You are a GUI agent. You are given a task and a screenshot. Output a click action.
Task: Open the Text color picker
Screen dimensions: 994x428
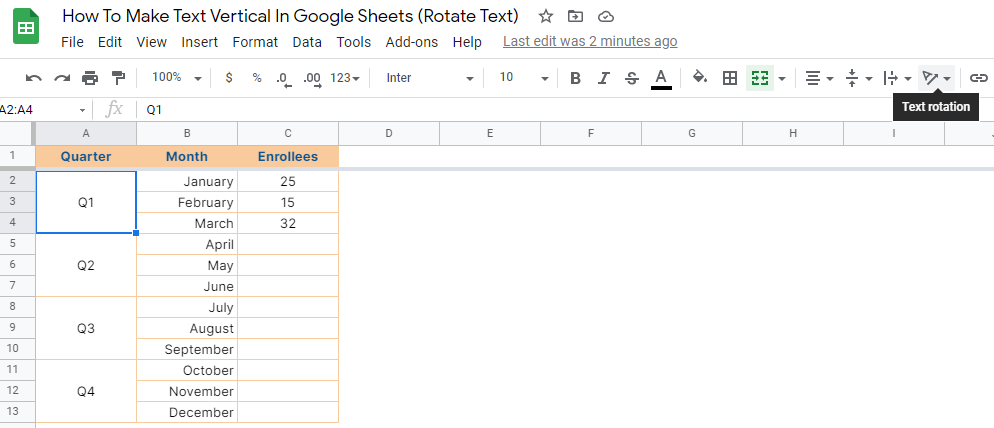(660, 78)
